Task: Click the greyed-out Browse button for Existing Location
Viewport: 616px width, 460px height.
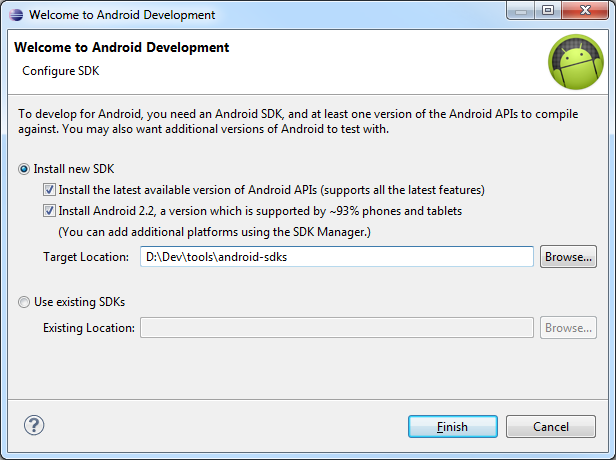Action: coord(568,328)
